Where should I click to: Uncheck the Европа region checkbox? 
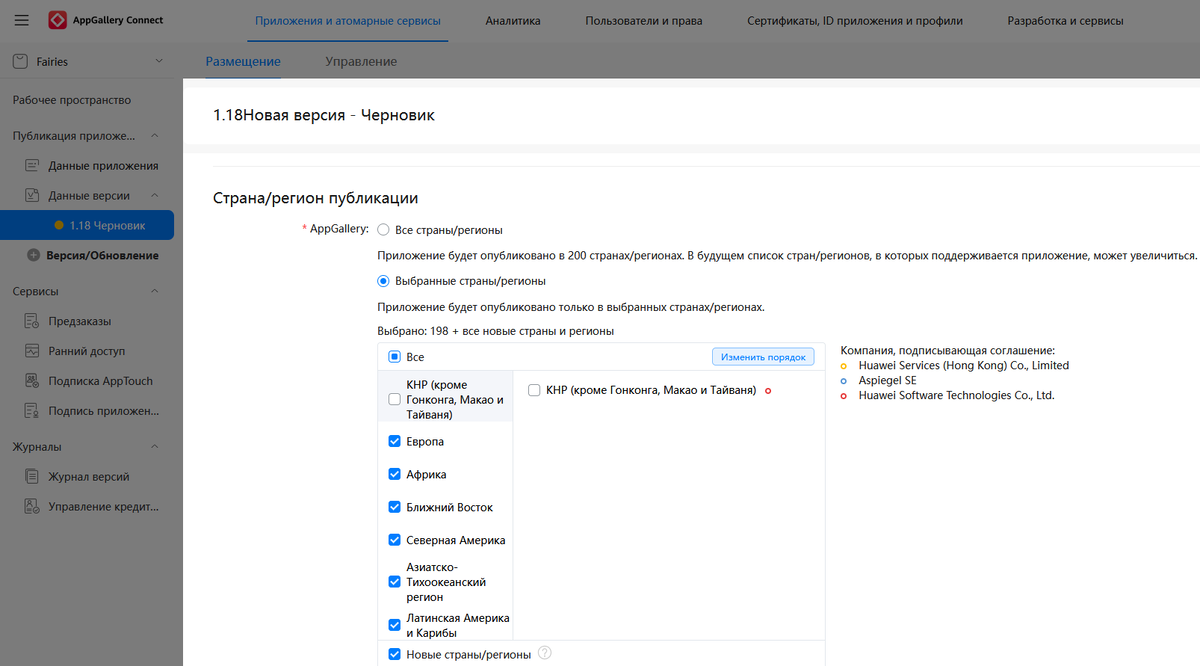(393, 440)
